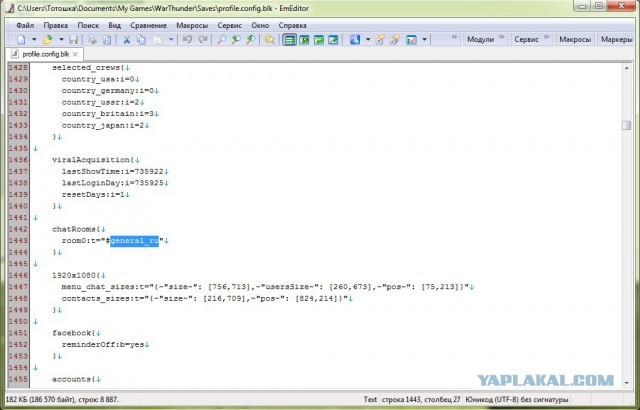Open the Сравнение menu
640x410 pixels.
[x=149, y=25]
